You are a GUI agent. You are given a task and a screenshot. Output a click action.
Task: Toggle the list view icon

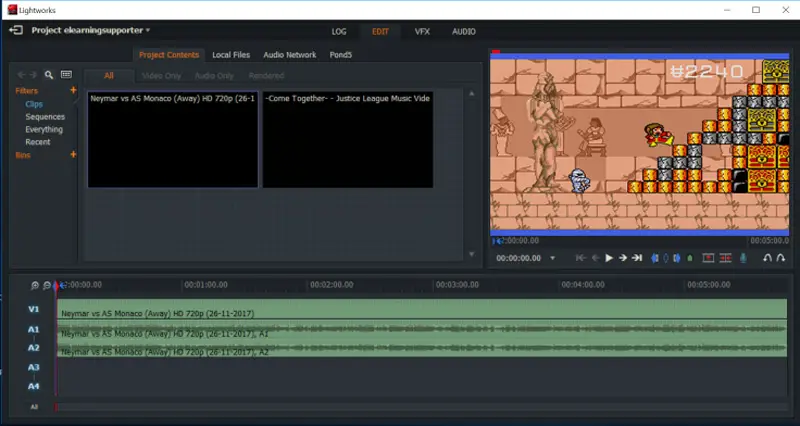click(66, 74)
